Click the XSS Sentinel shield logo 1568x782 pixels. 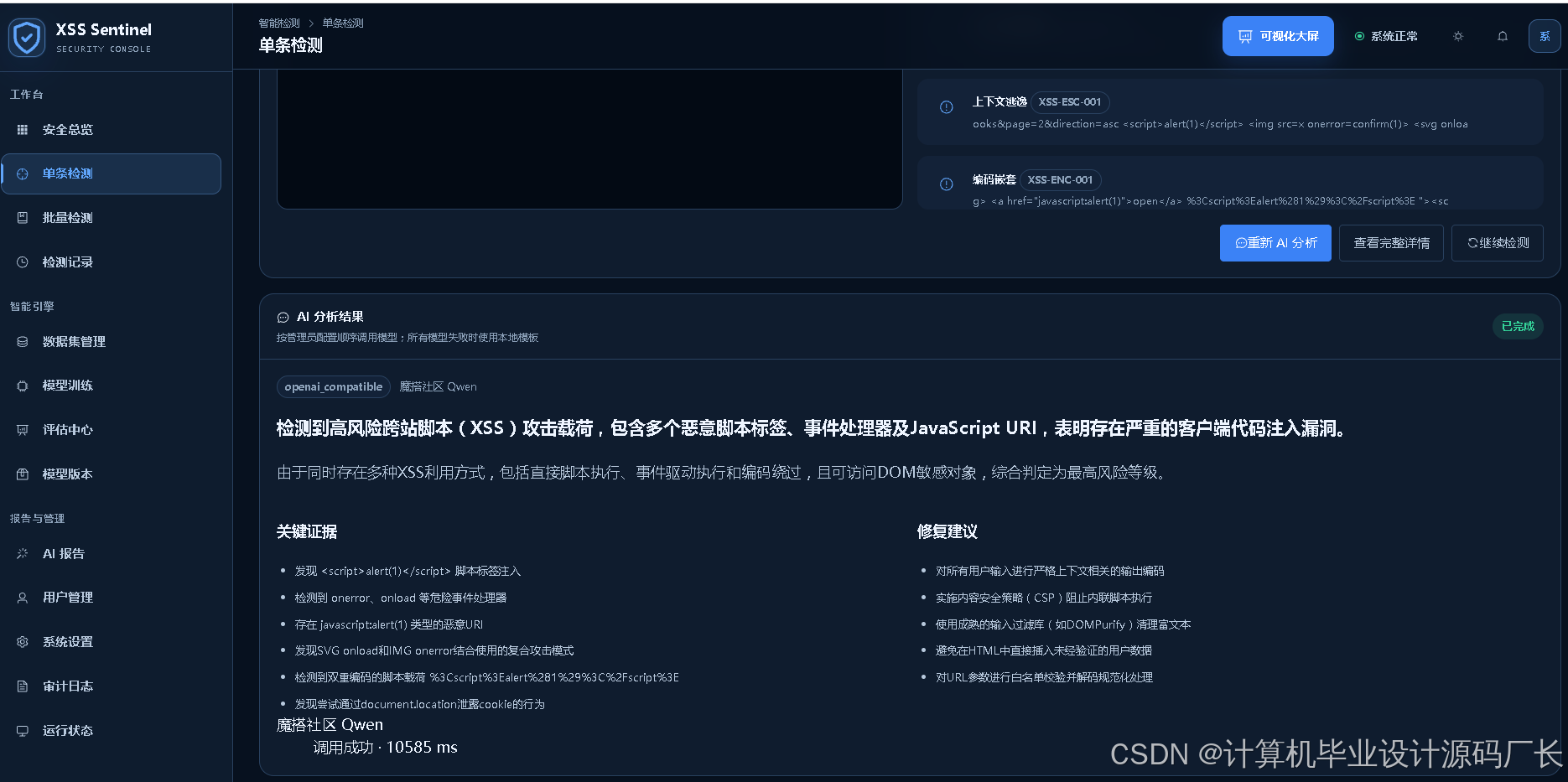[x=27, y=38]
